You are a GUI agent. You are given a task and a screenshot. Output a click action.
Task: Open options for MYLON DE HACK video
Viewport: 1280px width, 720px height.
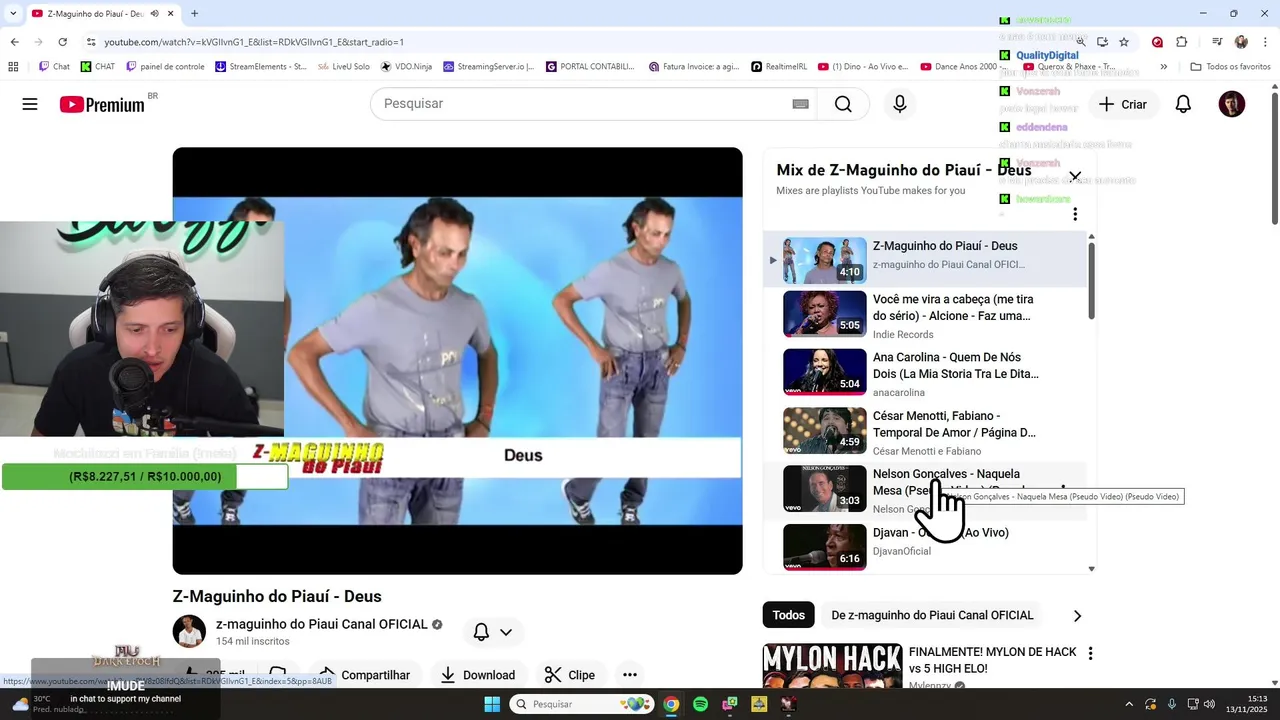click(1090, 653)
